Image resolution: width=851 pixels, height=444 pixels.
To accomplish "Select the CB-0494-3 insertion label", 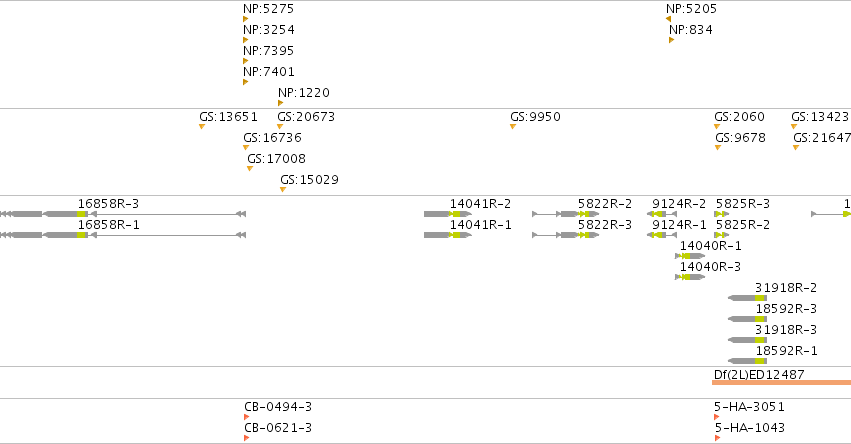I will (278, 407).
